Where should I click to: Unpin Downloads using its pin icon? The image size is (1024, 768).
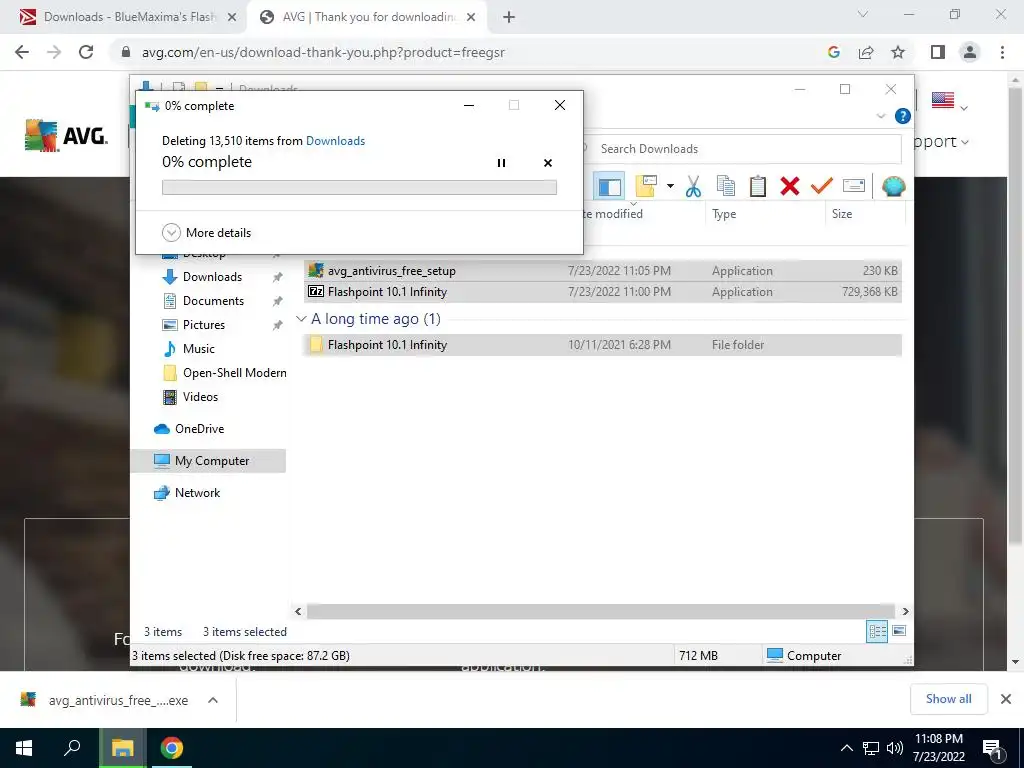coord(278,277)
